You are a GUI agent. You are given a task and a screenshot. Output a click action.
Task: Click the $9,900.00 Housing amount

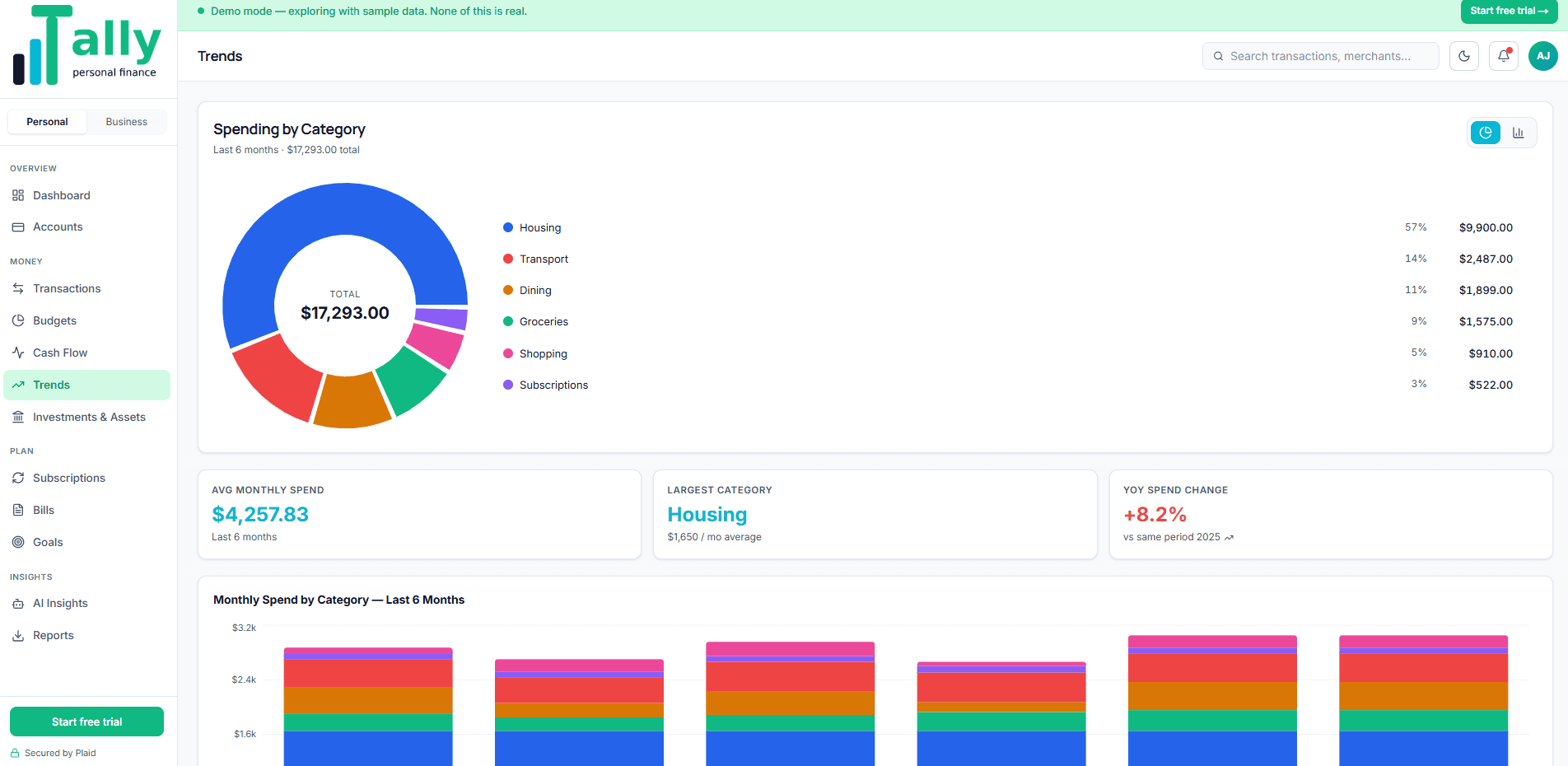1486,227
